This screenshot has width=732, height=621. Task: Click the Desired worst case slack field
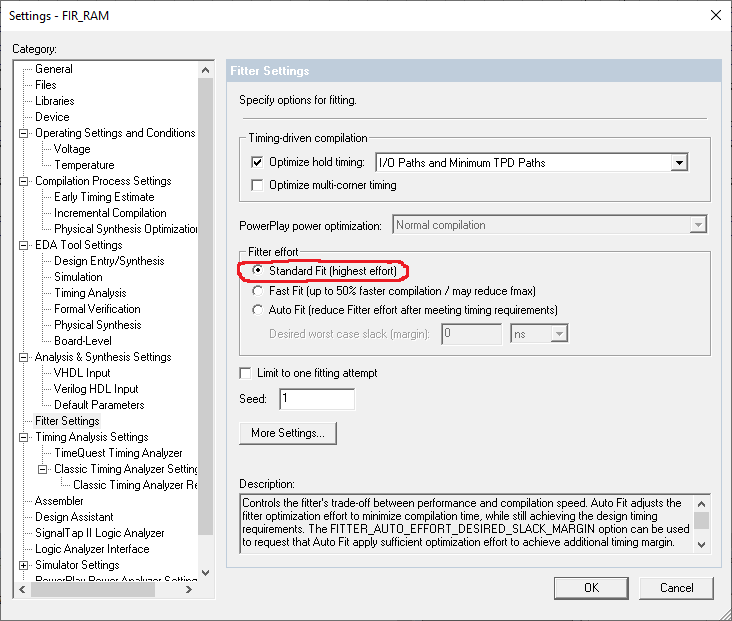pos(472,334)
